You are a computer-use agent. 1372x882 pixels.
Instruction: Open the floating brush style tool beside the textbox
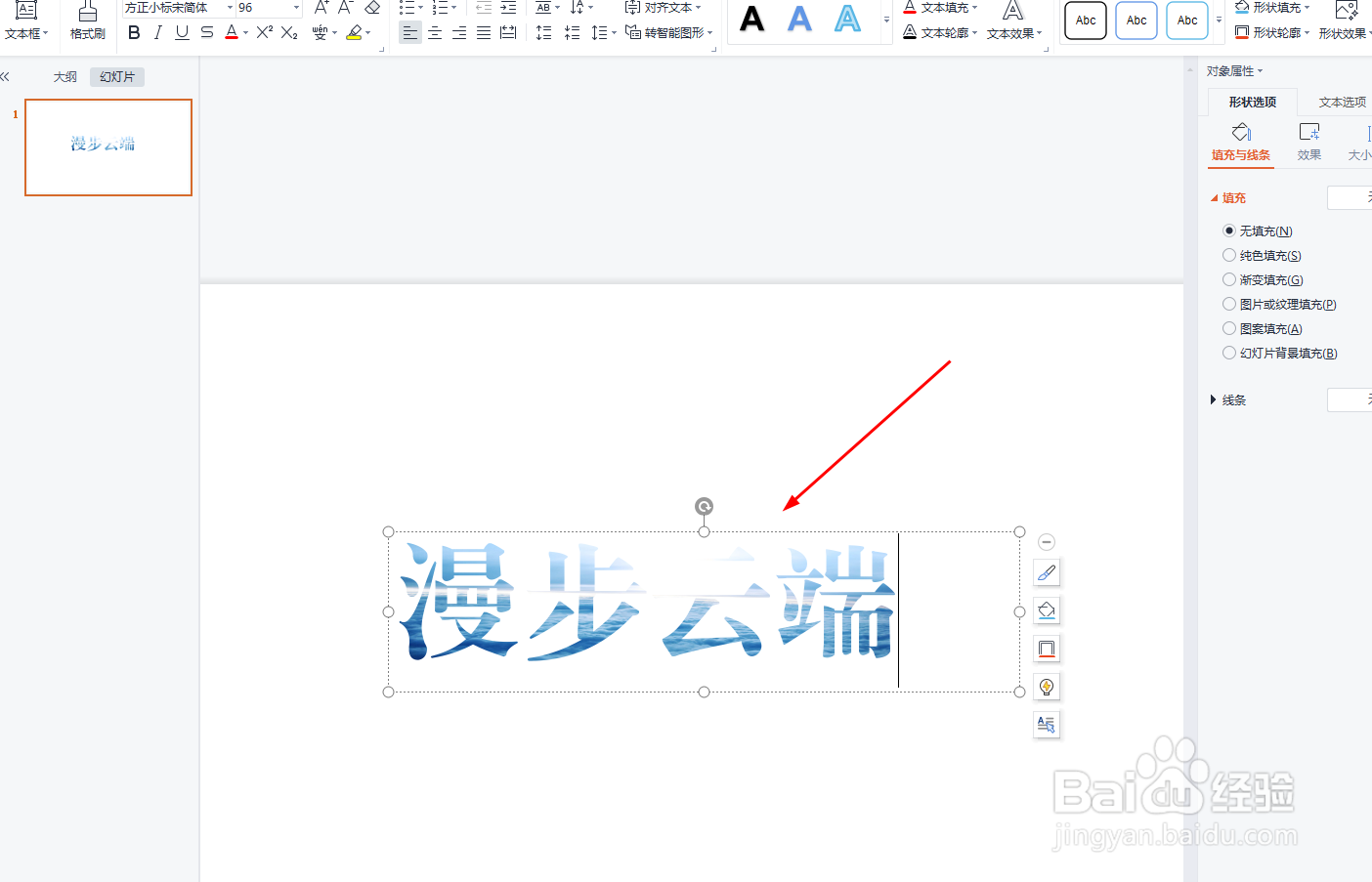[1047, 572]
